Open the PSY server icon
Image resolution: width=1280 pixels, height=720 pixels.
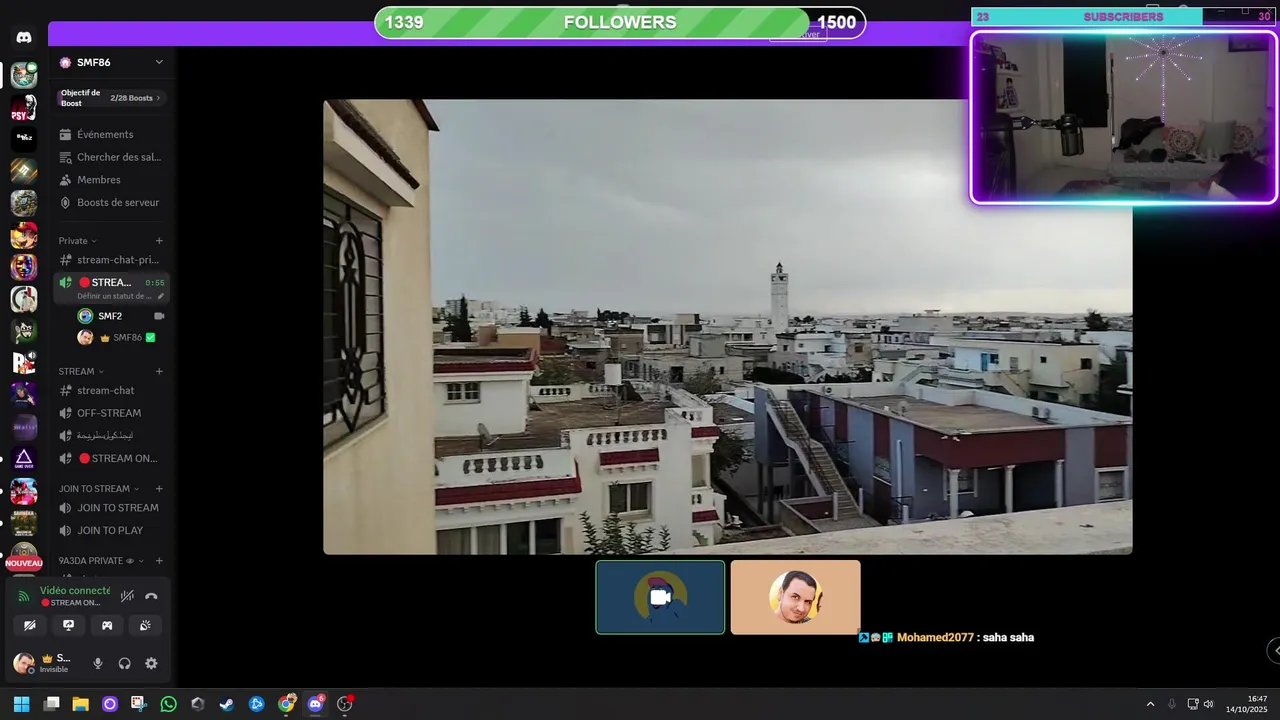coord(24,107)
